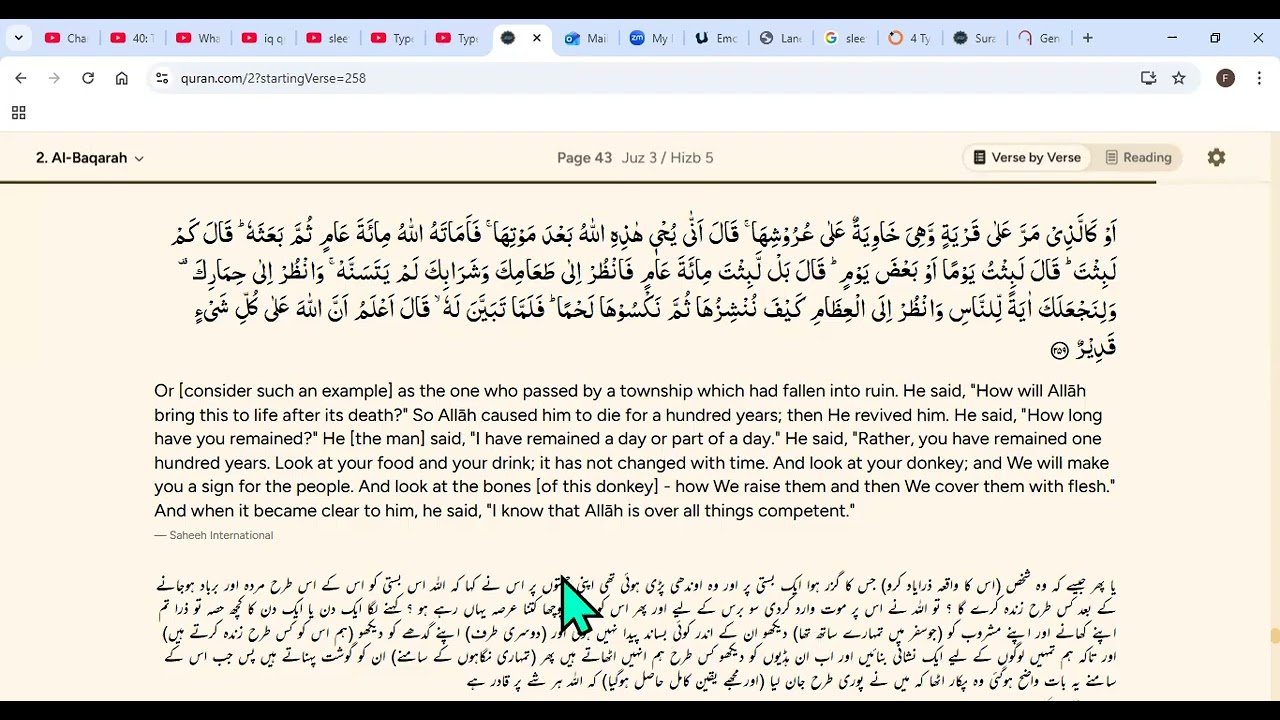Switch to the Outlook 'Mai' tab
The image size is (1280, 720).
tap(586, 38)
